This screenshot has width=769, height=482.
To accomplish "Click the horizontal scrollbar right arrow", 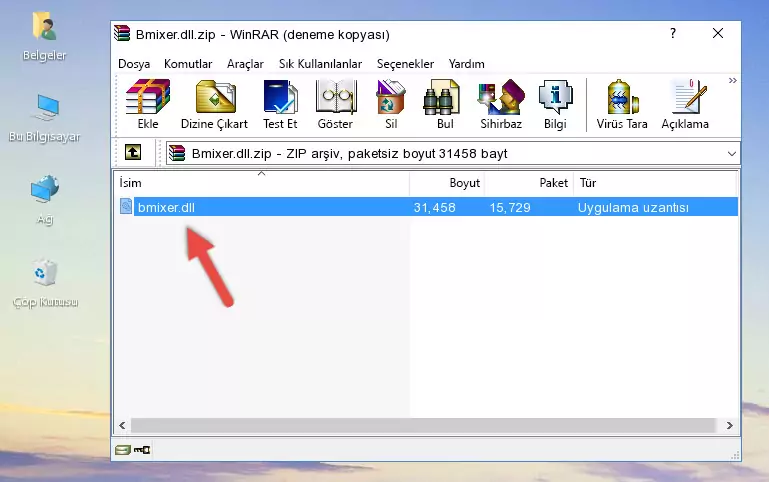I will point(729,425).
